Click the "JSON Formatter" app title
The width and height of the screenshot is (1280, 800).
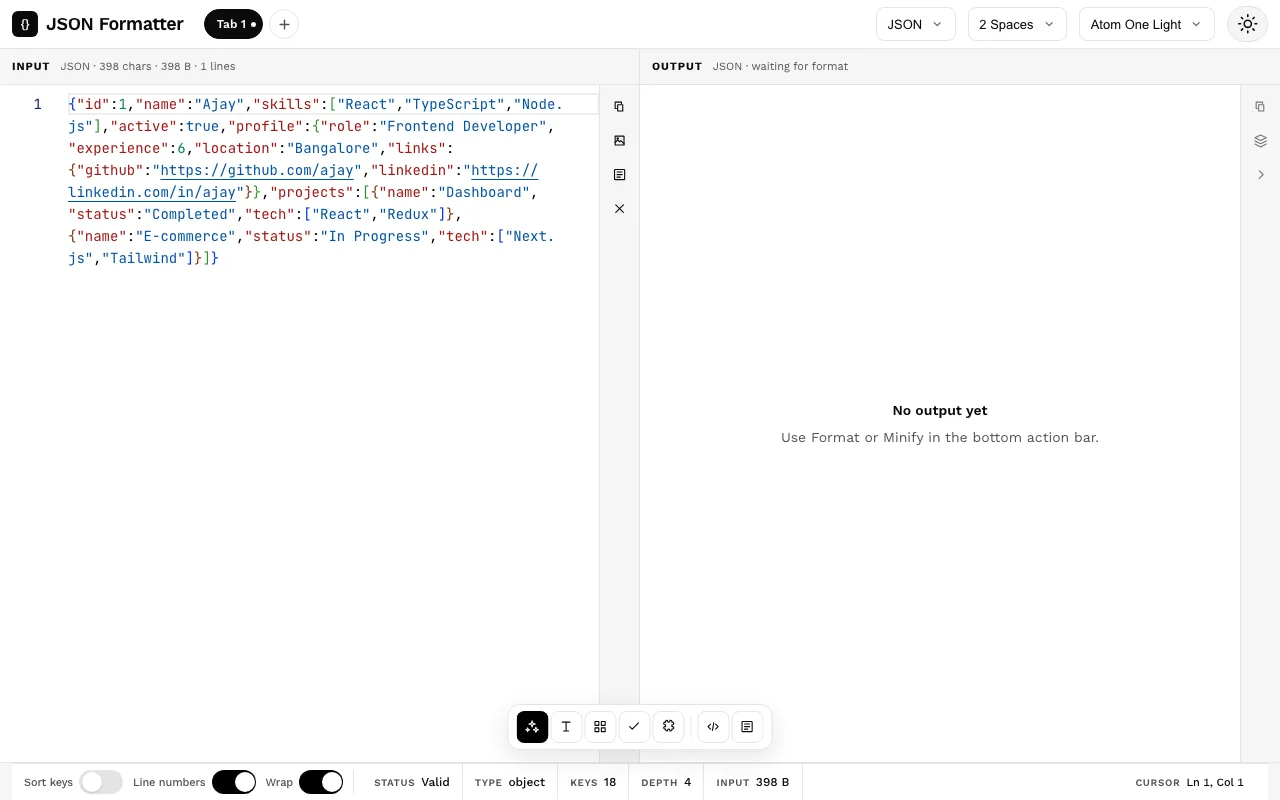pyautogui.click(x=115, y=24)
